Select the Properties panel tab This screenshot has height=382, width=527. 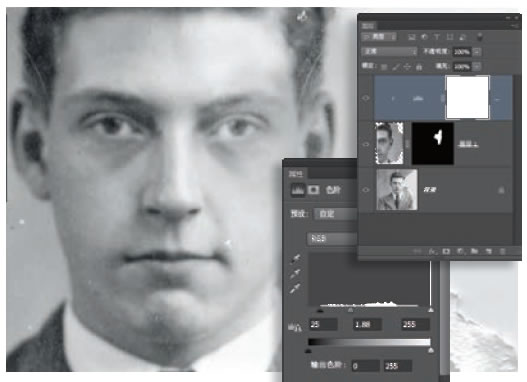[x=296, y=174]
